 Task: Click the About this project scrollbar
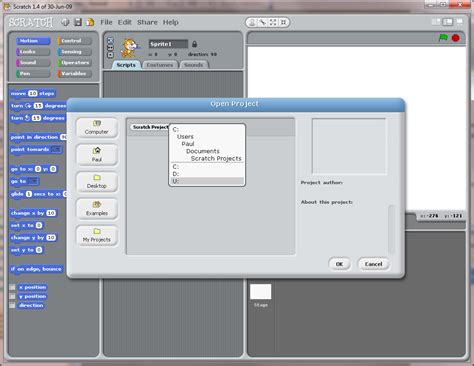pos(391,229)
